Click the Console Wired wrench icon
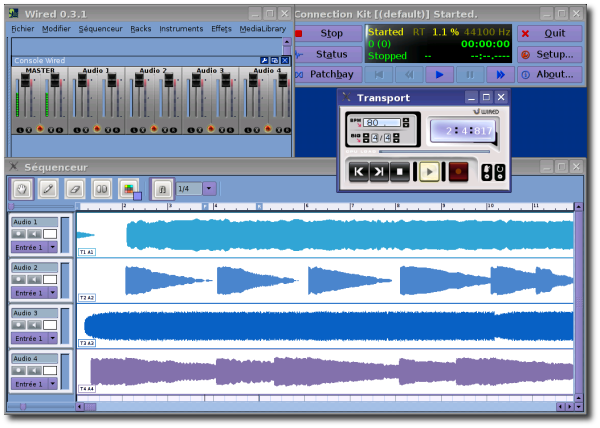 pos(264,60)
